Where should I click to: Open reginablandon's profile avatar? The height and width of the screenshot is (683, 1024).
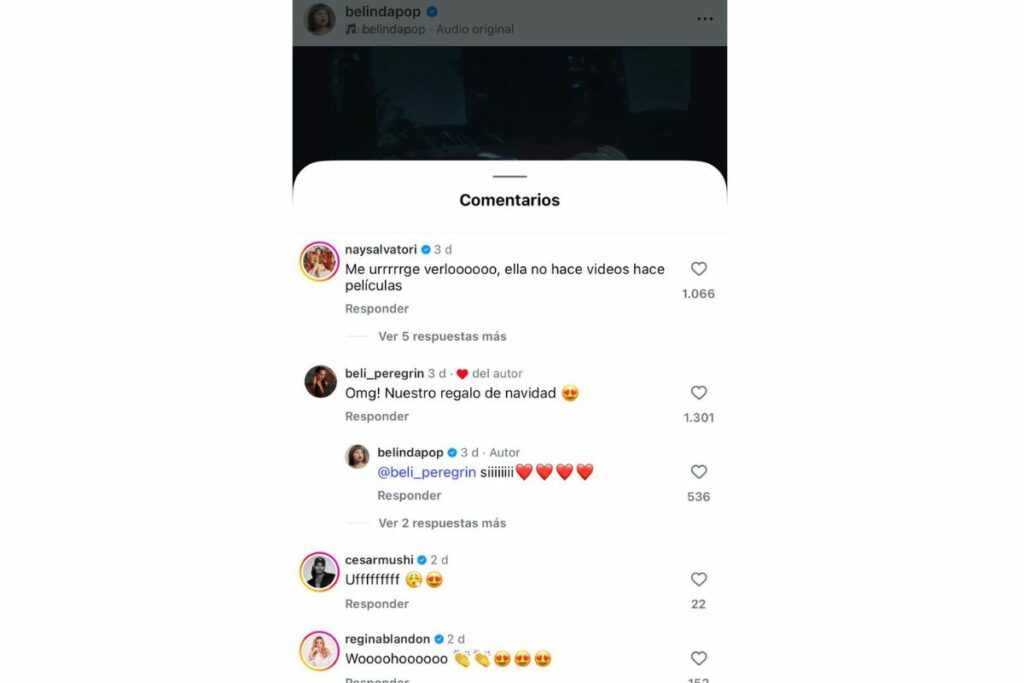pos(320,650)
